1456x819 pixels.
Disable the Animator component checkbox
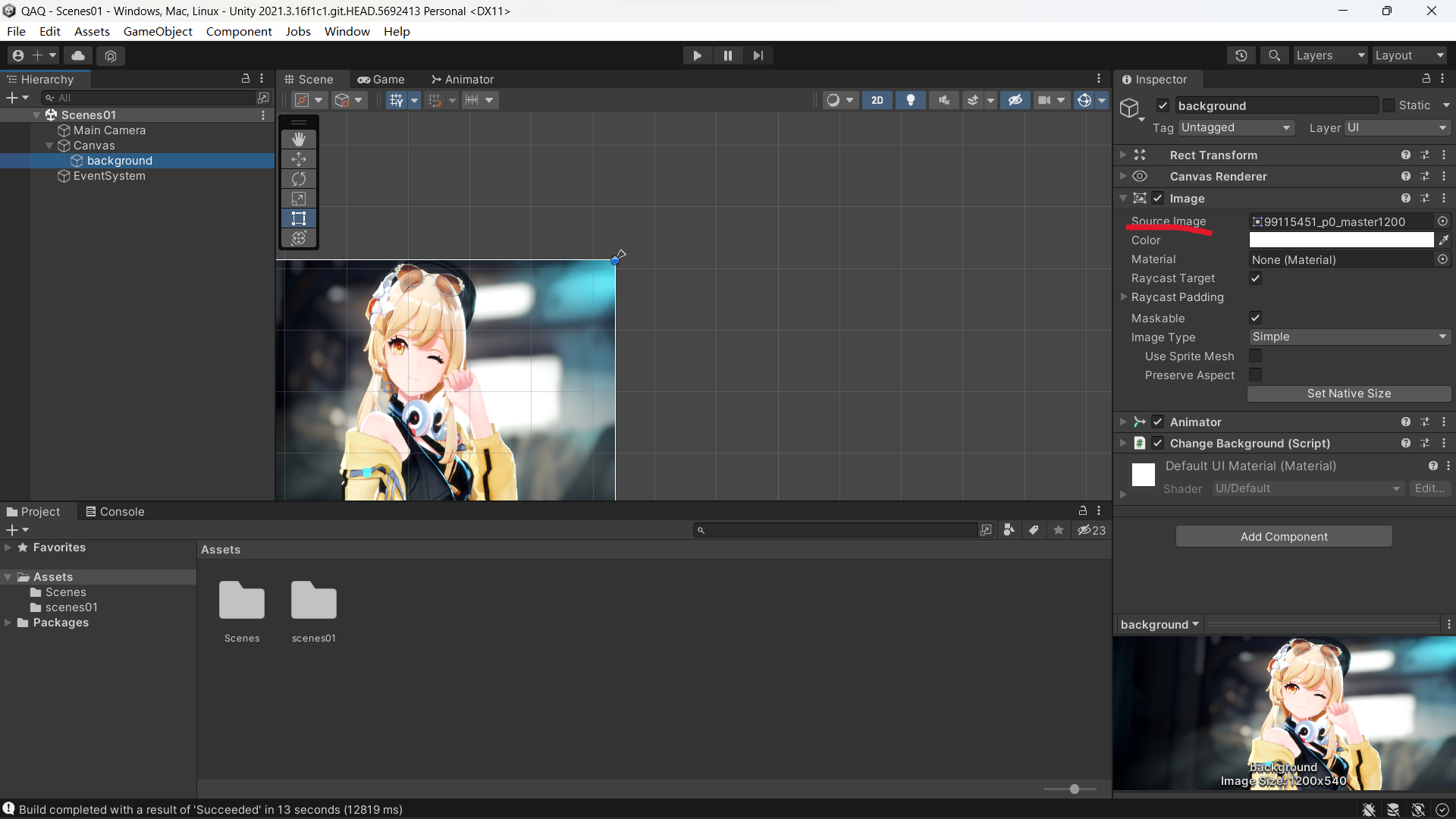click(1158, 422)
